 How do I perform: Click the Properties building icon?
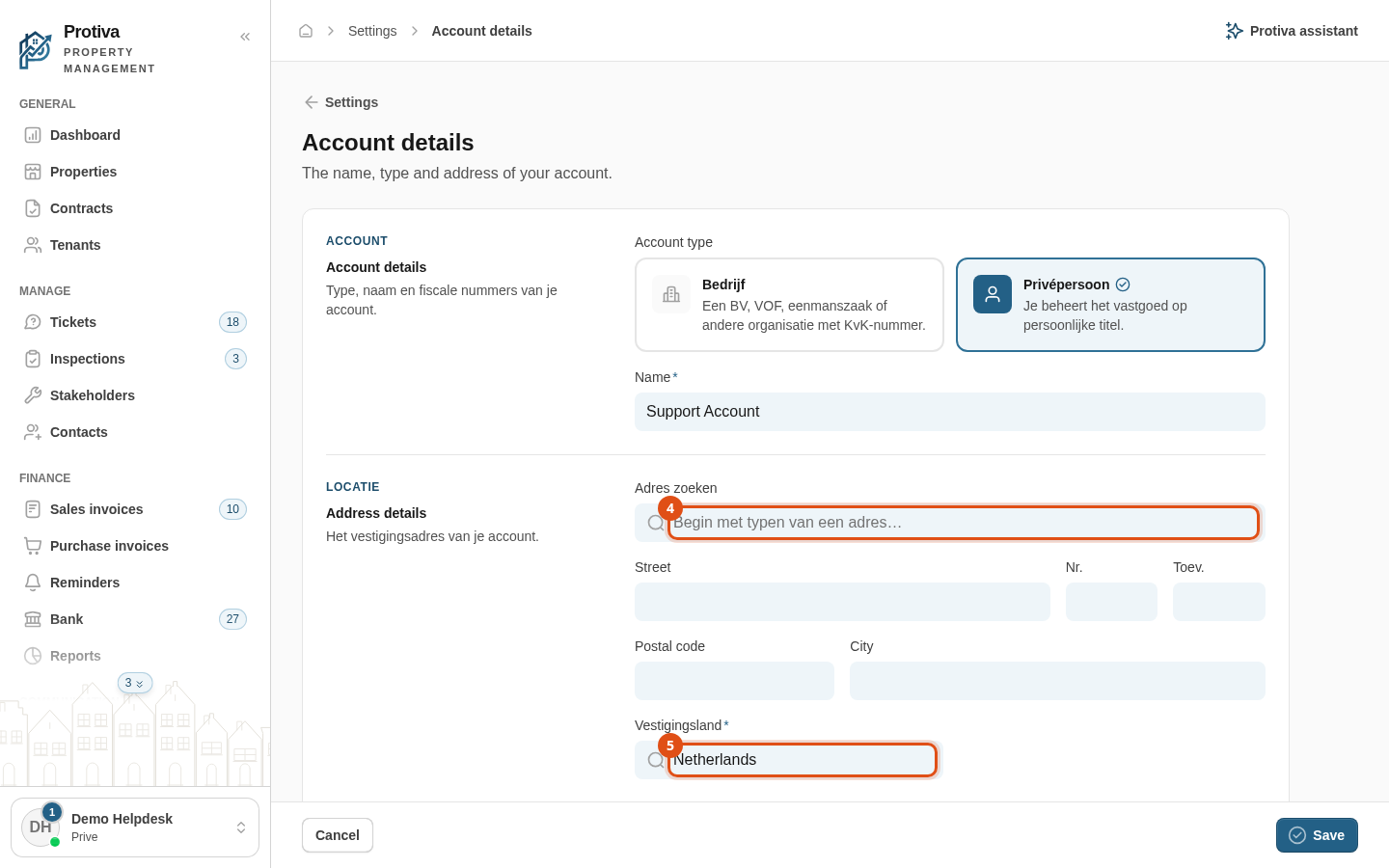coord(33,172)
